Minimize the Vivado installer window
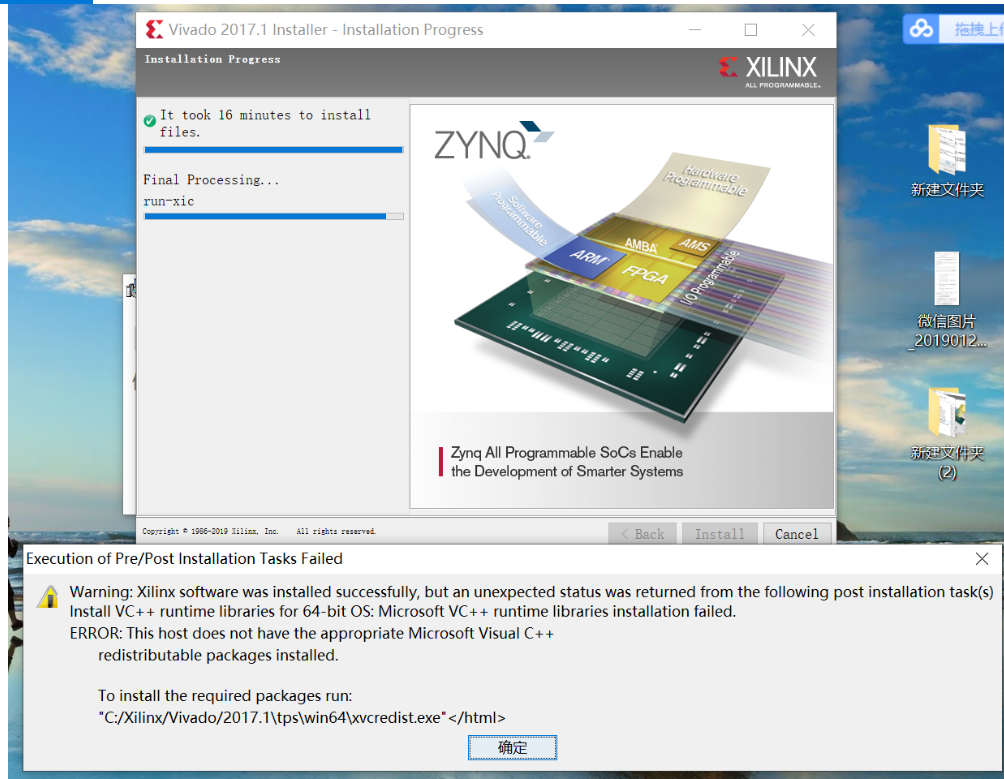Screen dimensions: 1004x779 (x=695, y=30)
